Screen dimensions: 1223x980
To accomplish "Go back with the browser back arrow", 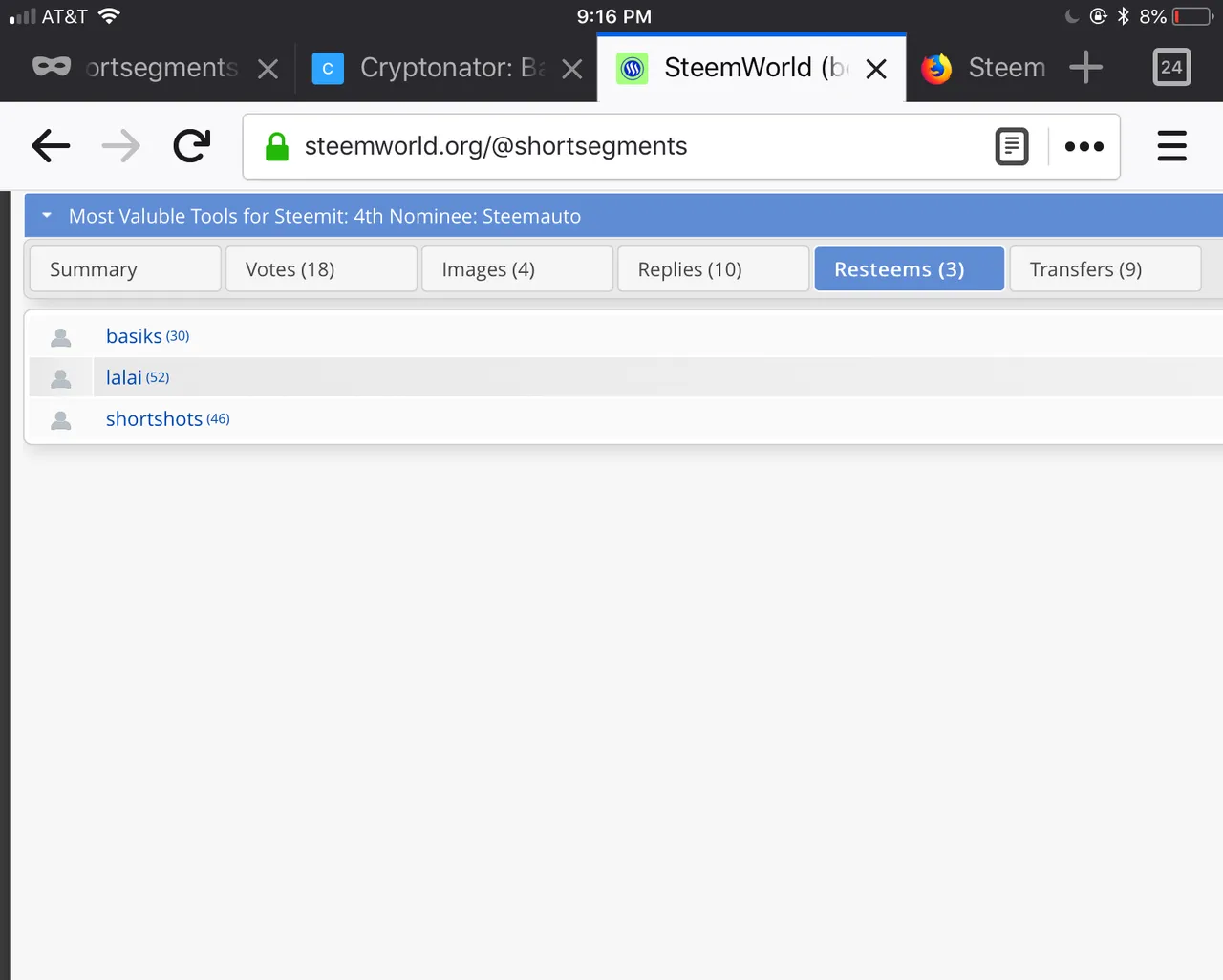I will 51,146.
